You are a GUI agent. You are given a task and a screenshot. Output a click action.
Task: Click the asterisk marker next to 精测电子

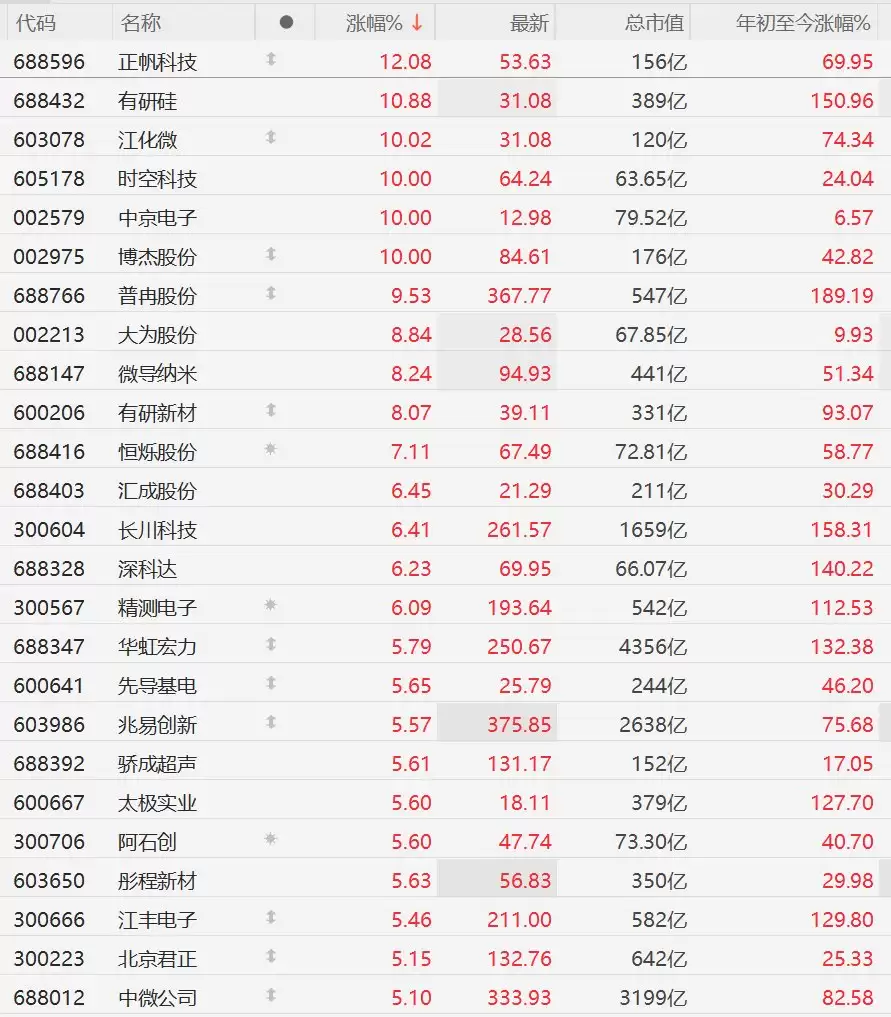pos(271,605)
